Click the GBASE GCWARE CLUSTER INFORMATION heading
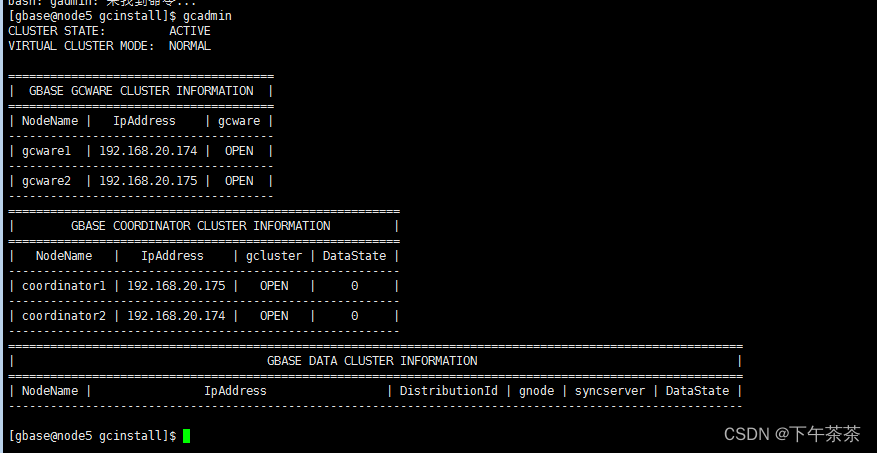Image resolution: width=877 pixels, height=453 pixels. click(141, 91)
